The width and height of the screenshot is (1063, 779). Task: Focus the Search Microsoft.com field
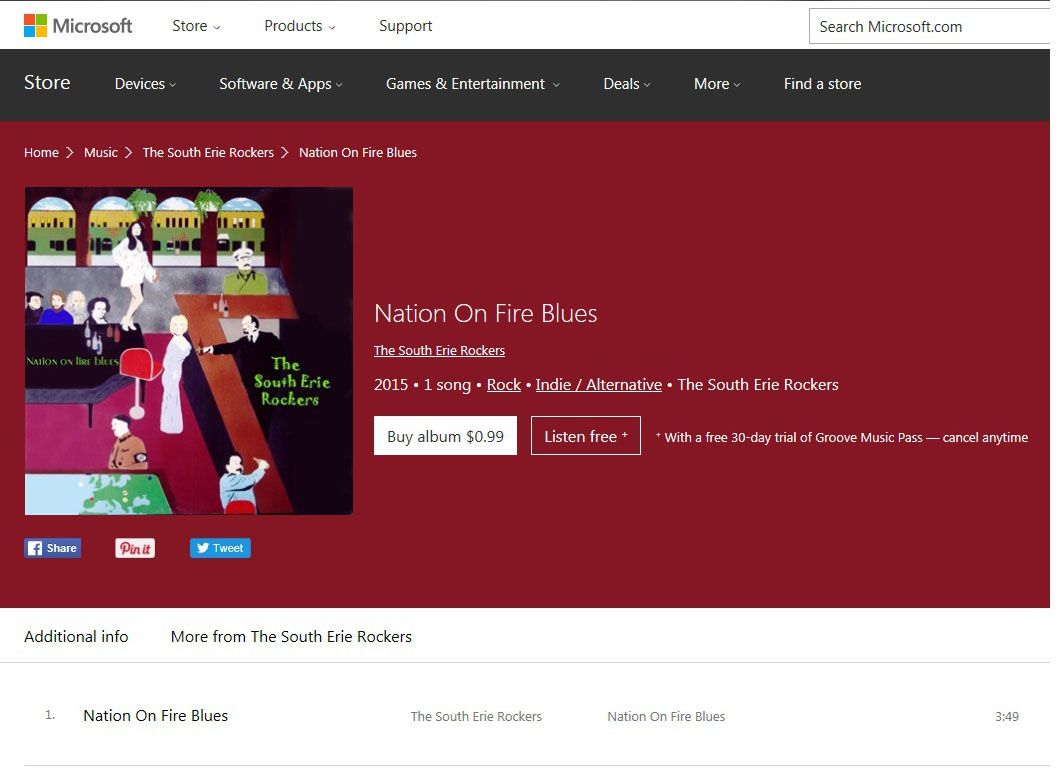929,26
